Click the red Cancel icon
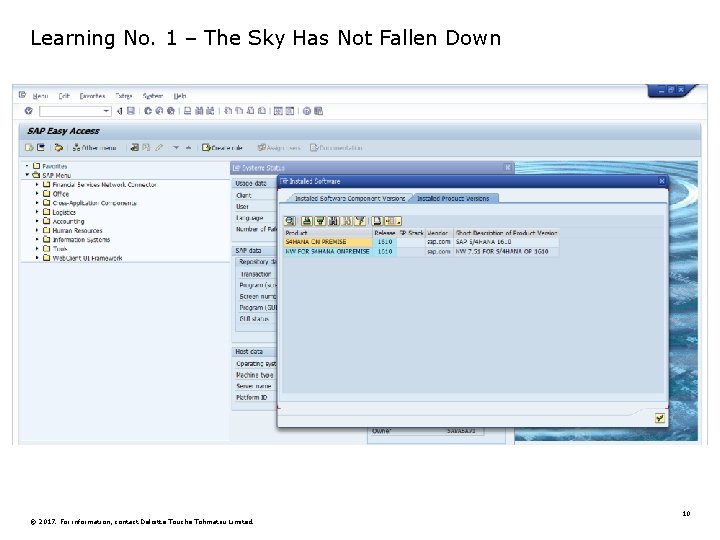The image size is (720, 540). (171, 111)
